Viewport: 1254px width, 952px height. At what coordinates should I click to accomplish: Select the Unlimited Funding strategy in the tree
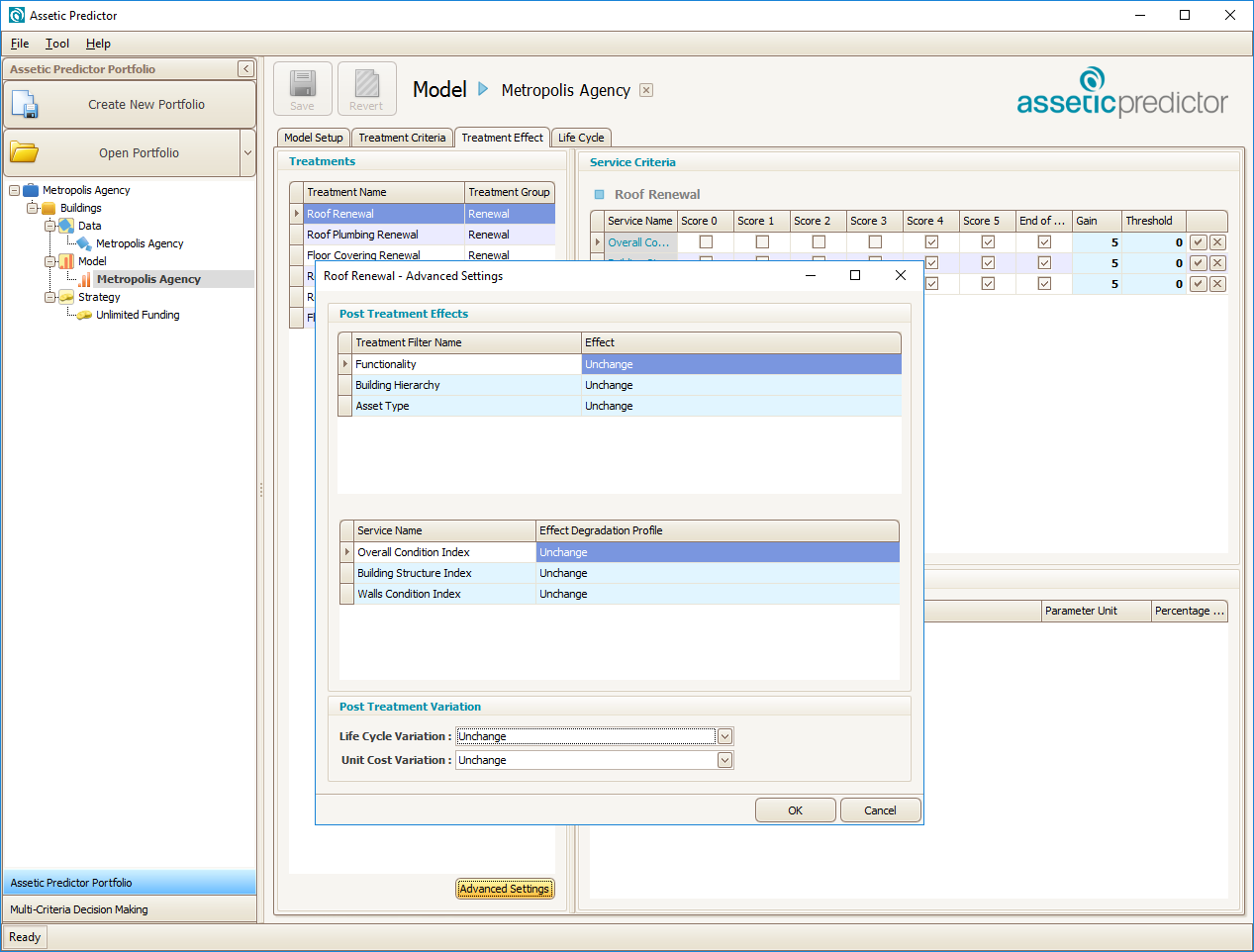pos(138,315)
